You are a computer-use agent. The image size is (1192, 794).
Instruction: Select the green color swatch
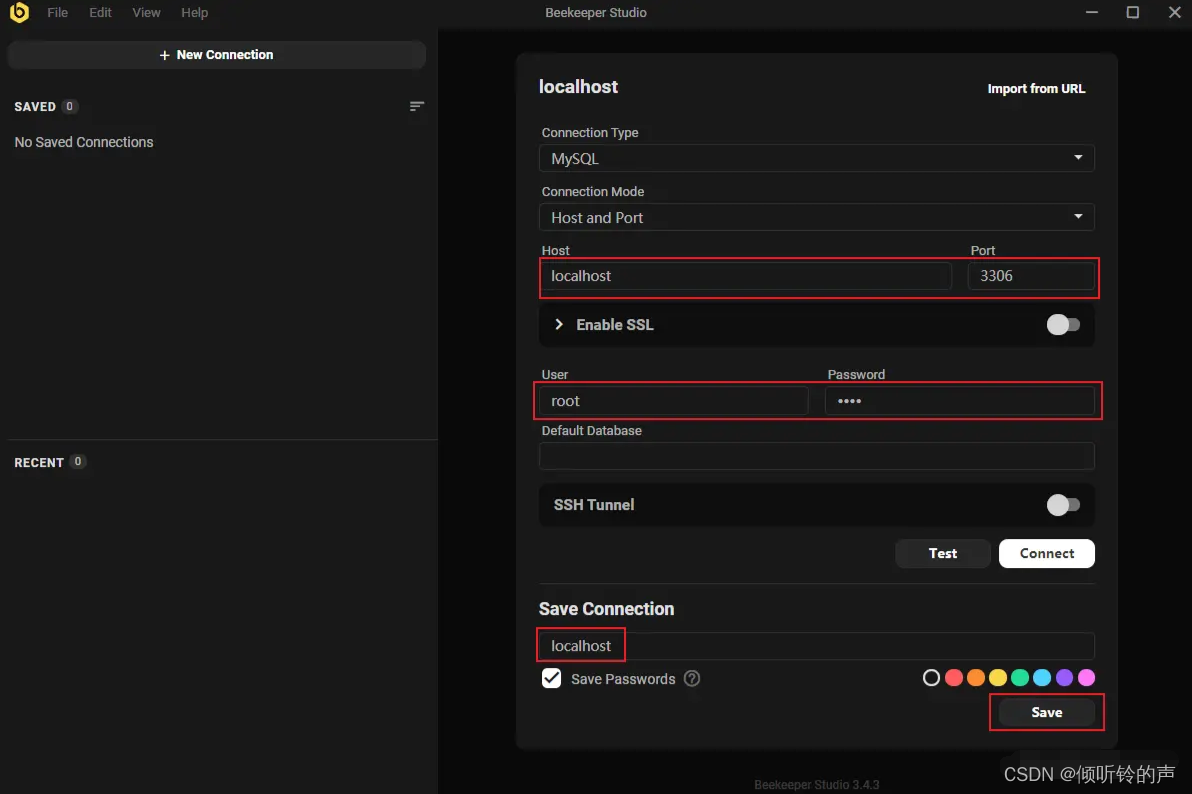(x=1020, y=678)
